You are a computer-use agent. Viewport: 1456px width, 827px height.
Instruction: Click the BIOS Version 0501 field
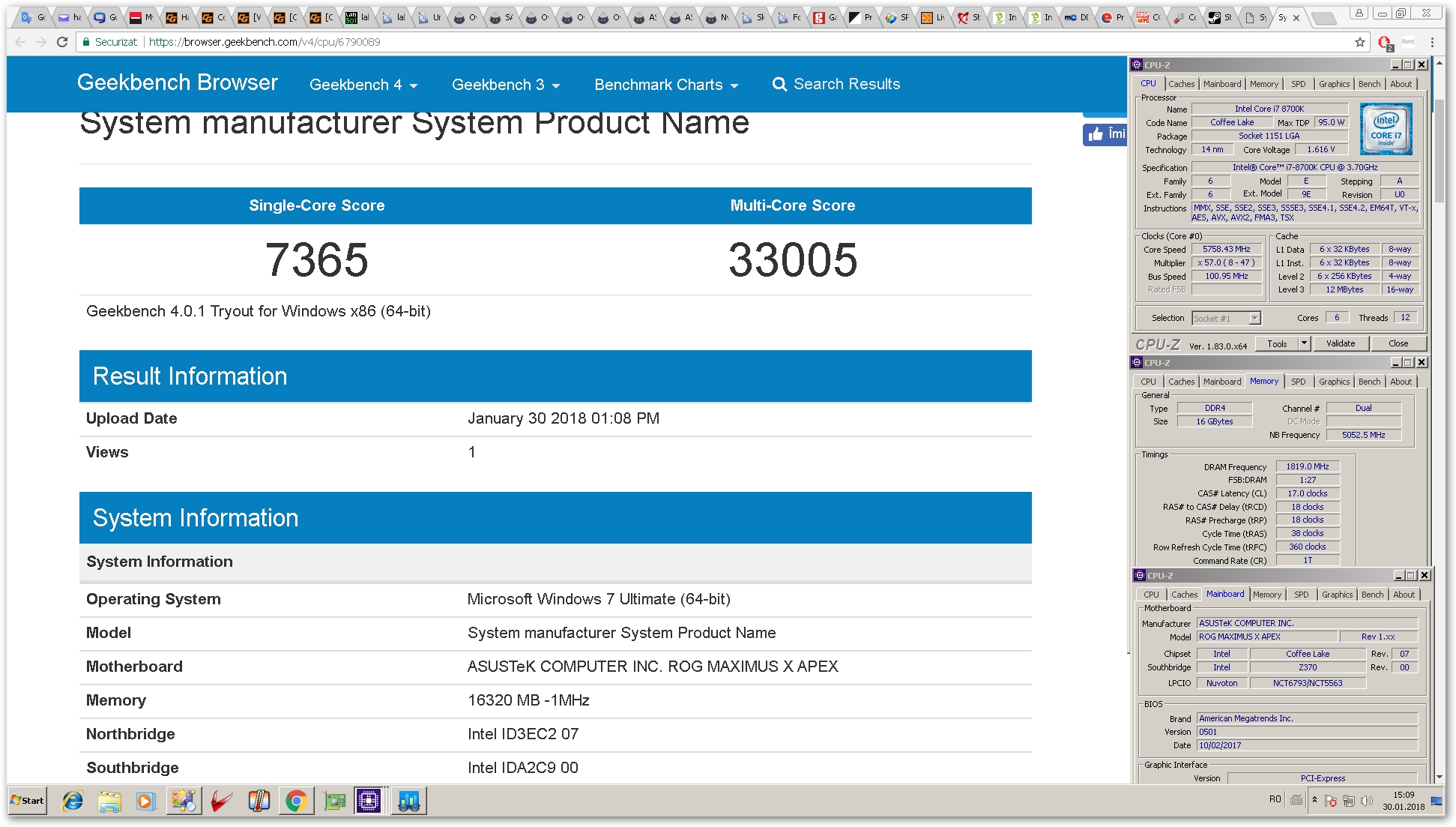[1307, 732]
